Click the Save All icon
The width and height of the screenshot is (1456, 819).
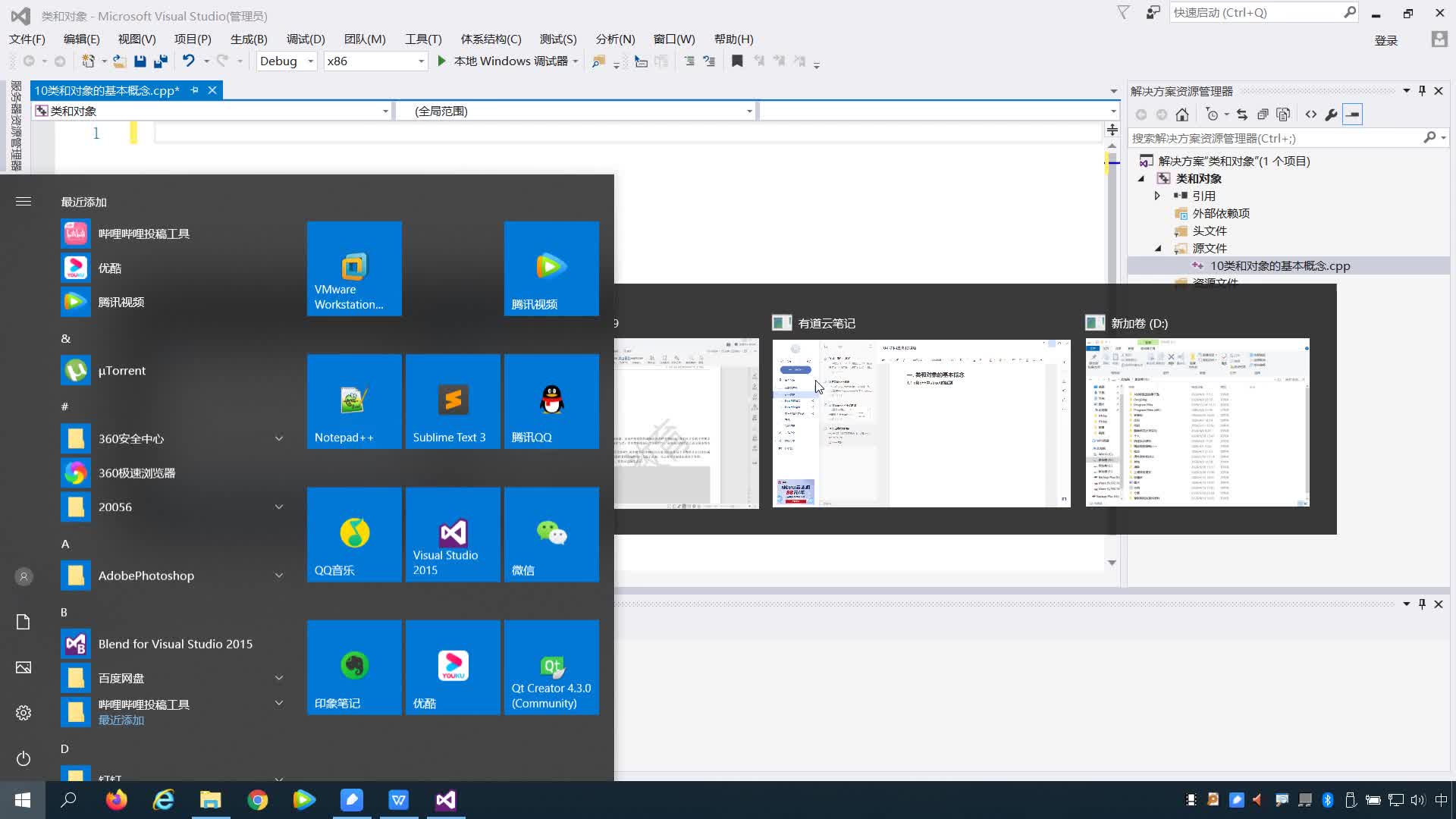(x=160, y=61)
